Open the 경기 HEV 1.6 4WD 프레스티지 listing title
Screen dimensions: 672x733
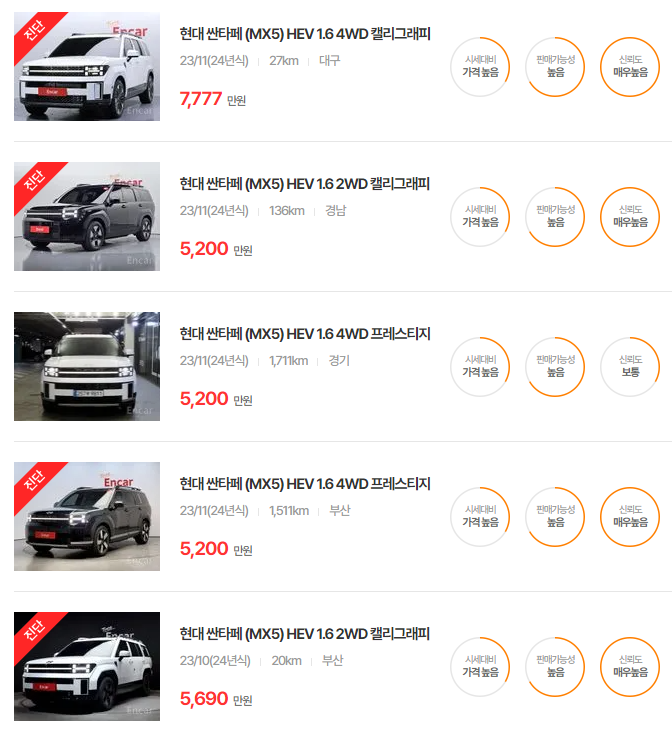pos(305,334)
